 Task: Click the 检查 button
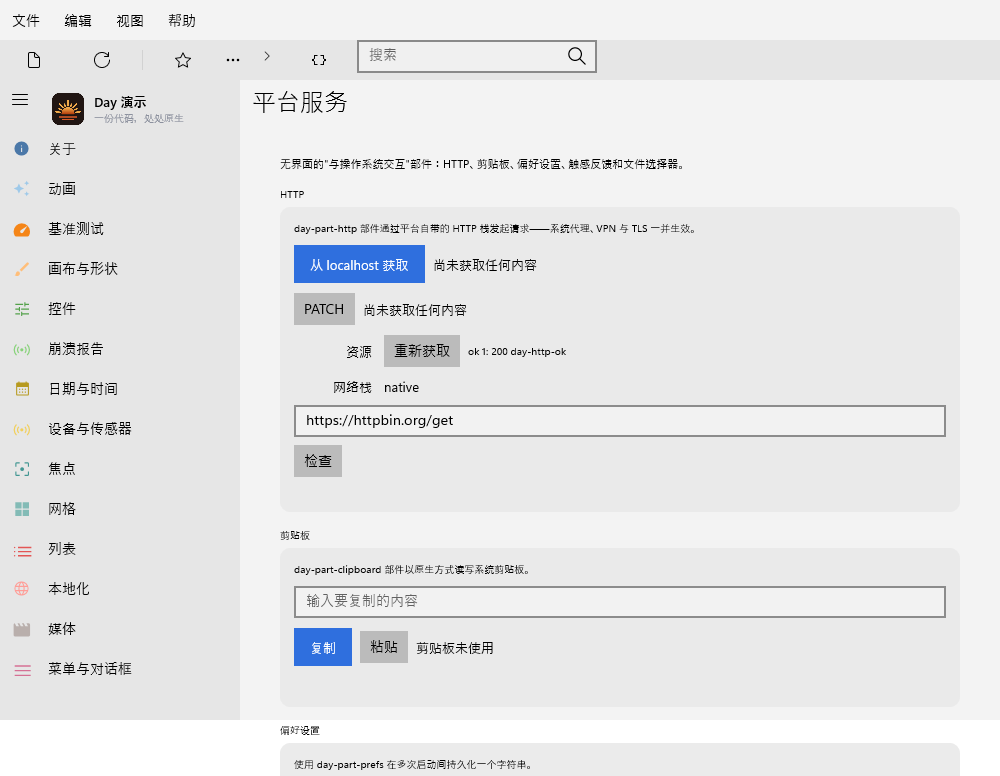click(x=318, y=461)
